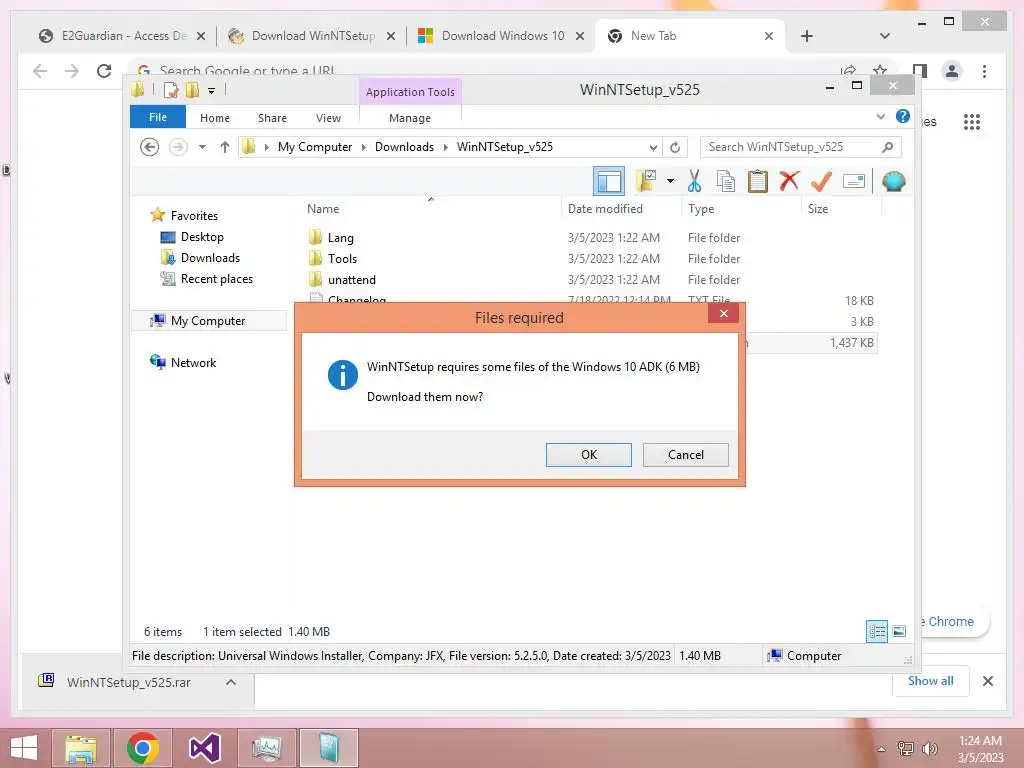The image size is (1024, 768).
Task: Click Explorer forward navigation arrow
Action: [x=178, y=147]
